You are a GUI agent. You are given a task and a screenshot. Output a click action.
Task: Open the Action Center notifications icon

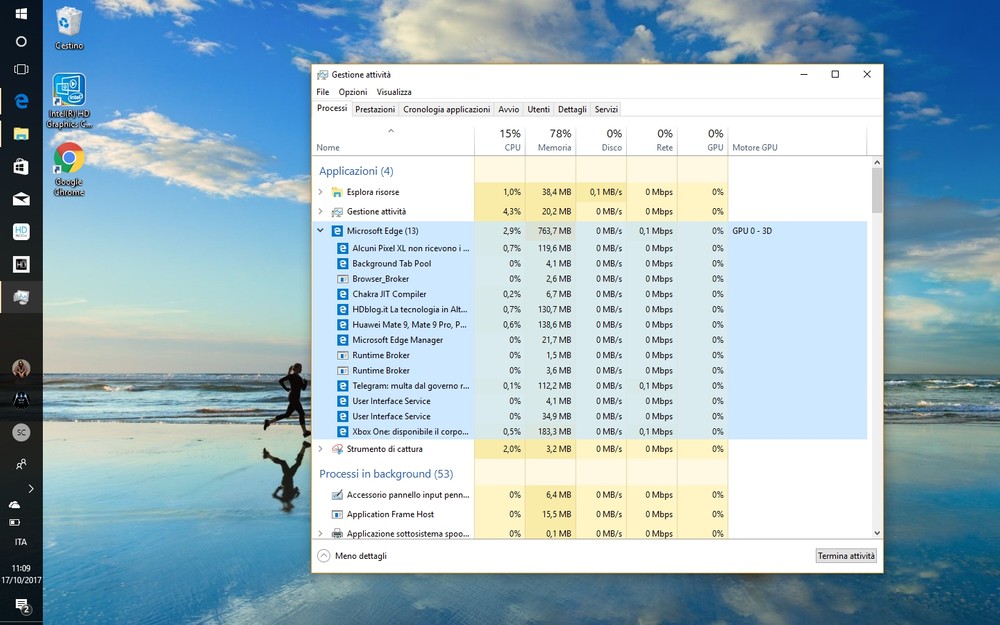21,605
